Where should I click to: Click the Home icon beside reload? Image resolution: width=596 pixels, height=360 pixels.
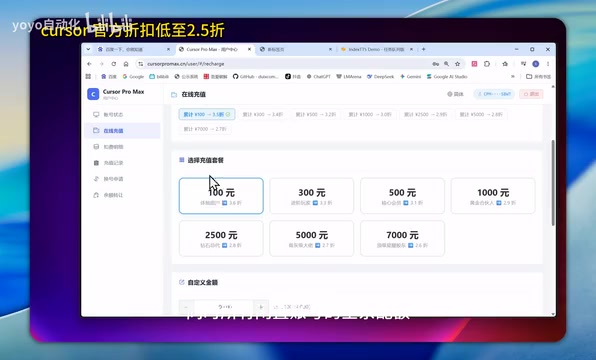coord(126,64)
